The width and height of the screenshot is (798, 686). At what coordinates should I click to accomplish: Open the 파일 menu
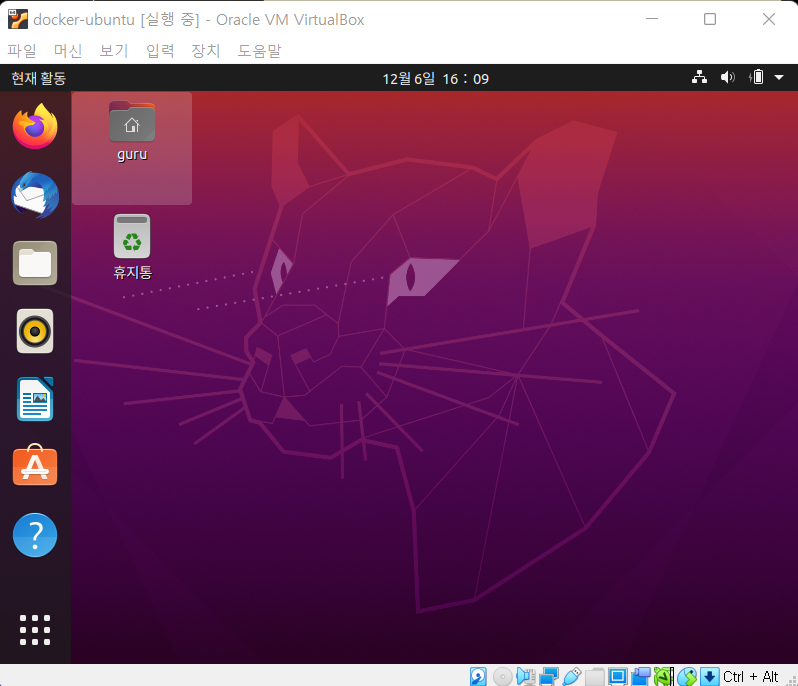22,50
